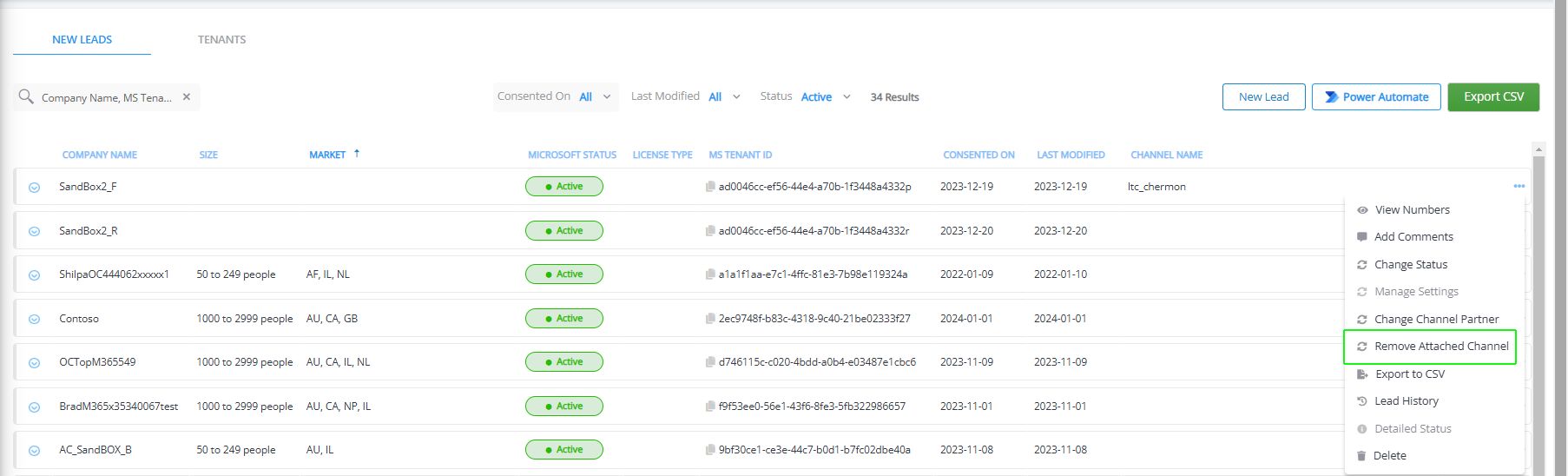Expand the SandBox2_F row details
The height and width of the screenshot is (476, 1568).
pyautogui.click(x=35, y=188)
